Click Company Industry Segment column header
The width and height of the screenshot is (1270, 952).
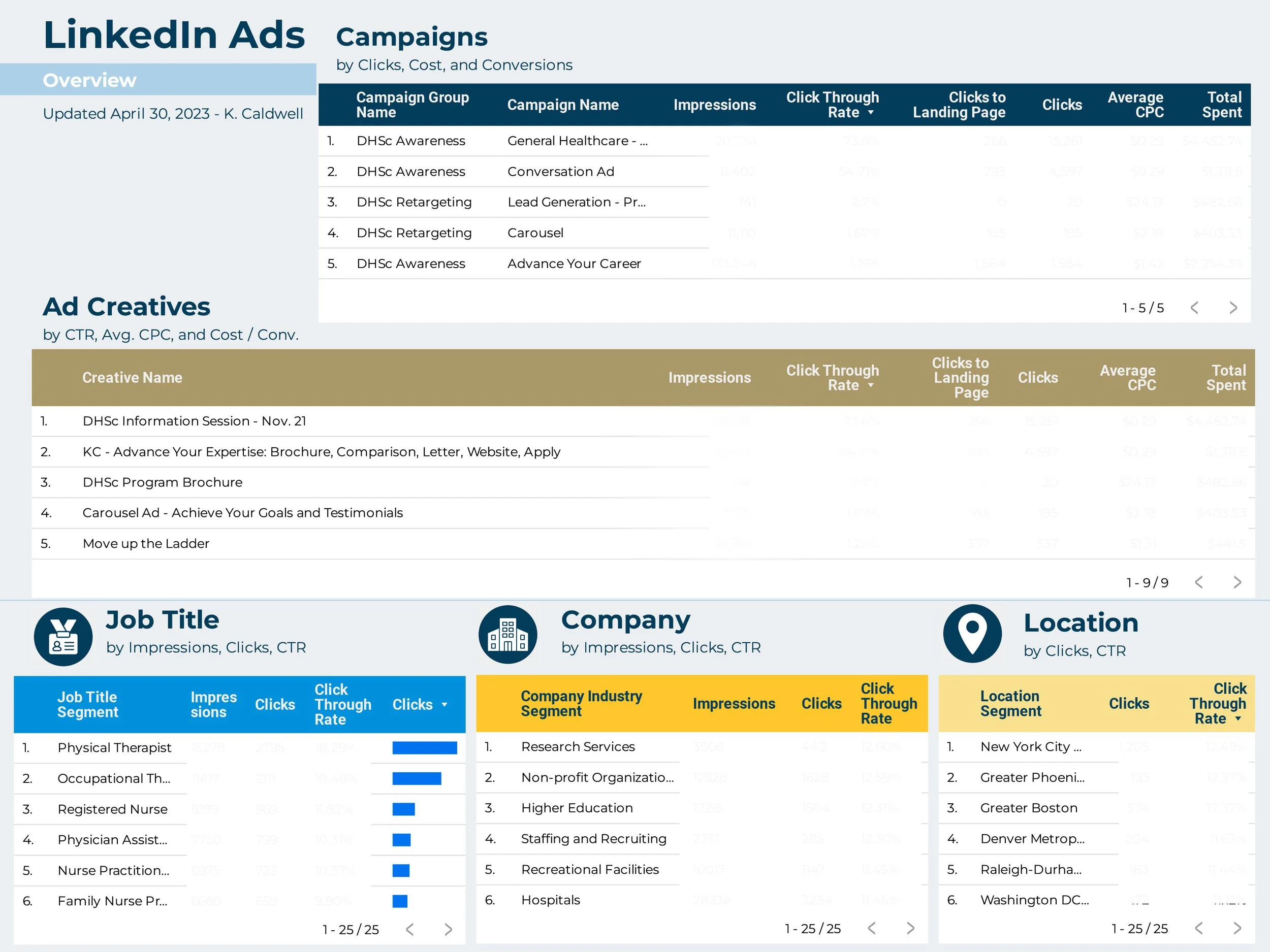(581, 704)
